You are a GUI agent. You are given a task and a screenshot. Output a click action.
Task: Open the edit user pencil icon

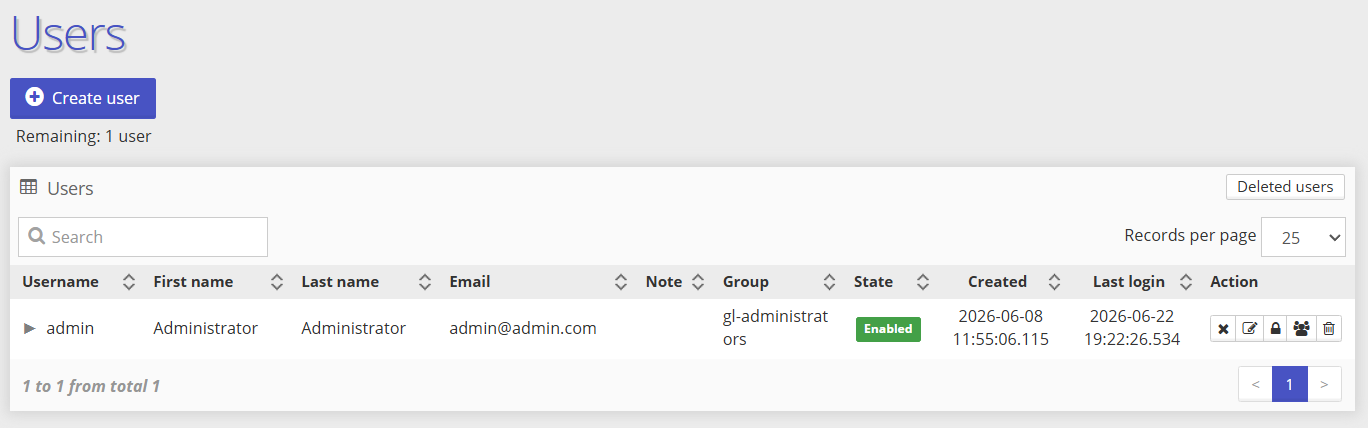(1249, 328)
